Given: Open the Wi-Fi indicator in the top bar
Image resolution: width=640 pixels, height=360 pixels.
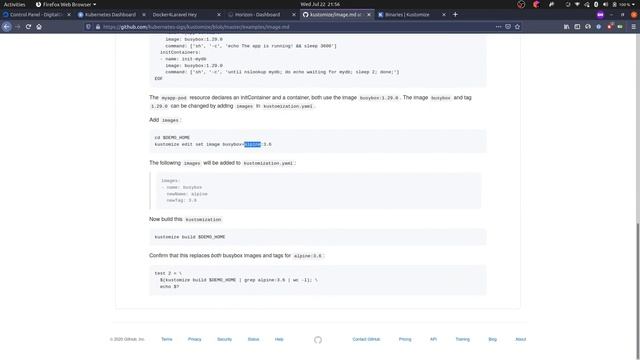Looking at the screenshot, I should pyautogui.click(x=577, y=4).
